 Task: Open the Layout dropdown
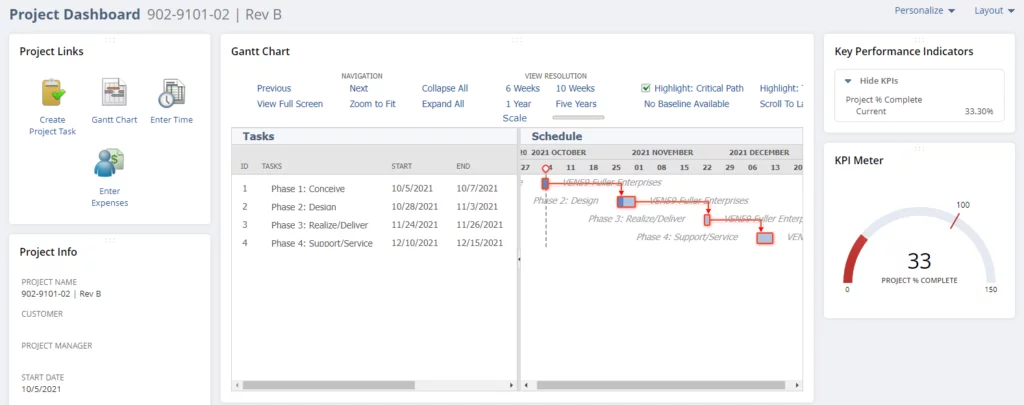(994, 10)
